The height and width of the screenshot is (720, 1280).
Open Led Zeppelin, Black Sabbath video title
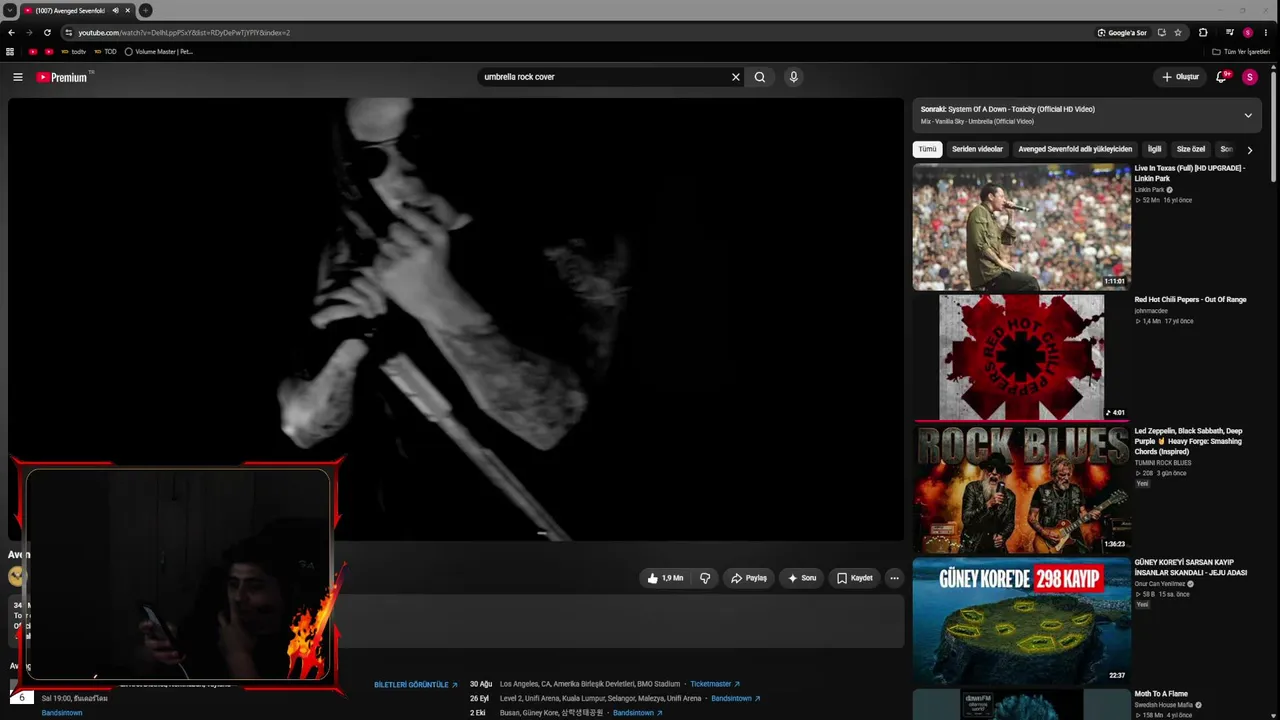pyautogui.click(x=1189, y=441)
